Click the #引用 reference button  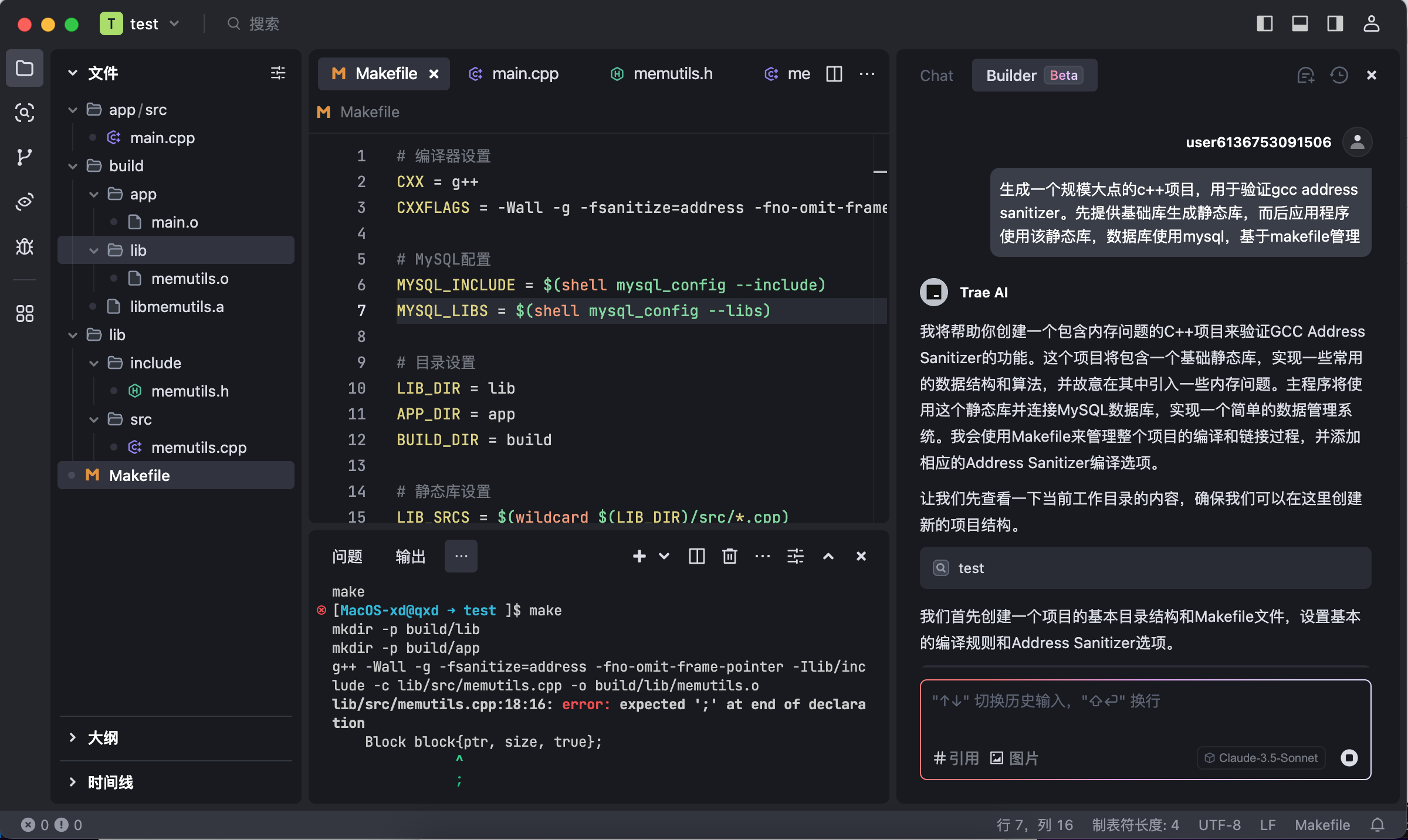click(x=956, y=758)
